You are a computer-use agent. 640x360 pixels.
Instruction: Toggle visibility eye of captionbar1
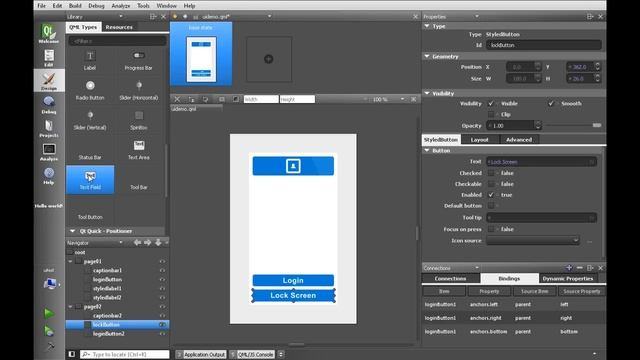(162, 270)
